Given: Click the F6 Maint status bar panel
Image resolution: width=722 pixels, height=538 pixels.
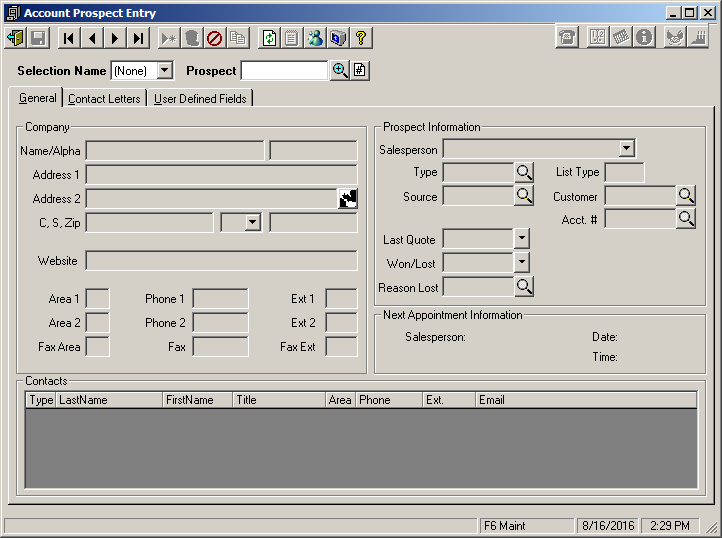Looking at the screenshot, I should pos(526,526).
